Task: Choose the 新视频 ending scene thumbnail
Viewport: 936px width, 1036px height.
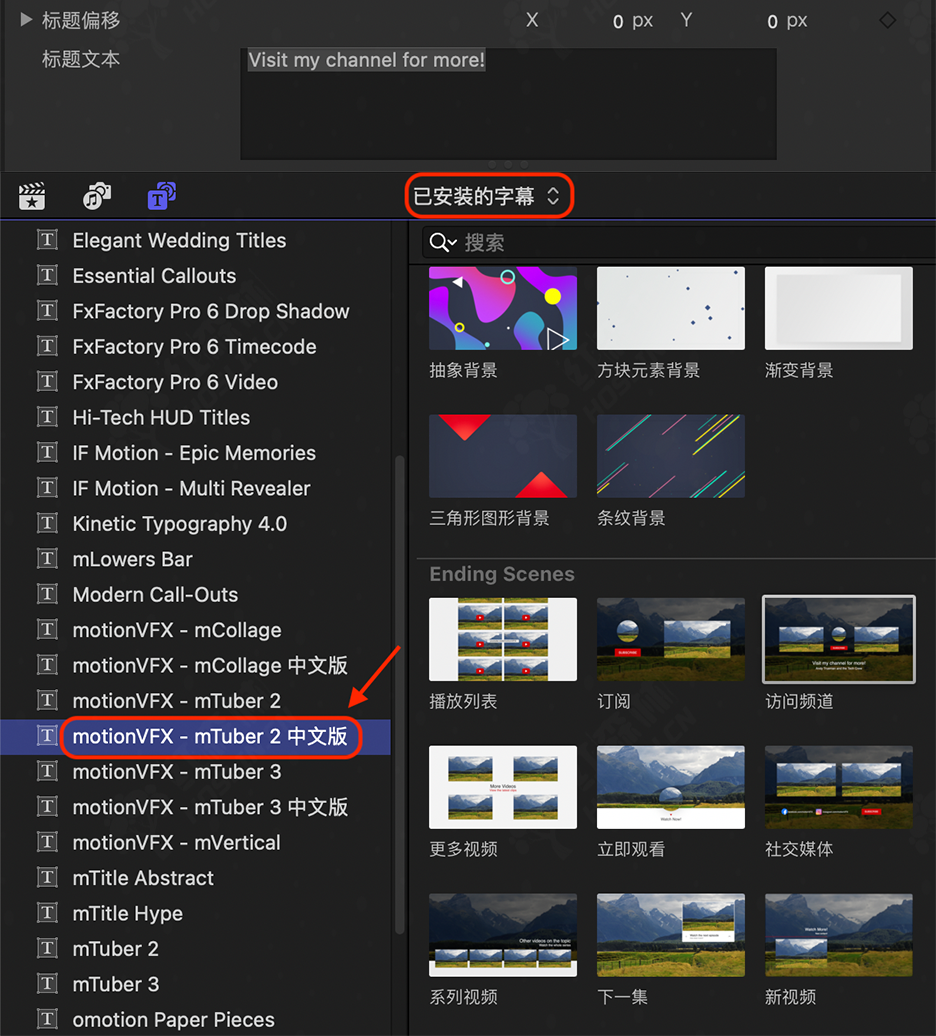Action: coord(838,935)
